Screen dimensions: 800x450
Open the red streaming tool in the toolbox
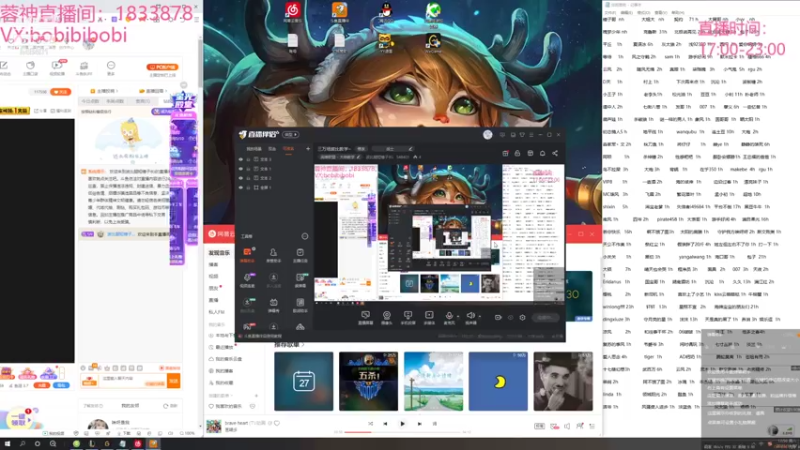[x=247, y=254]
